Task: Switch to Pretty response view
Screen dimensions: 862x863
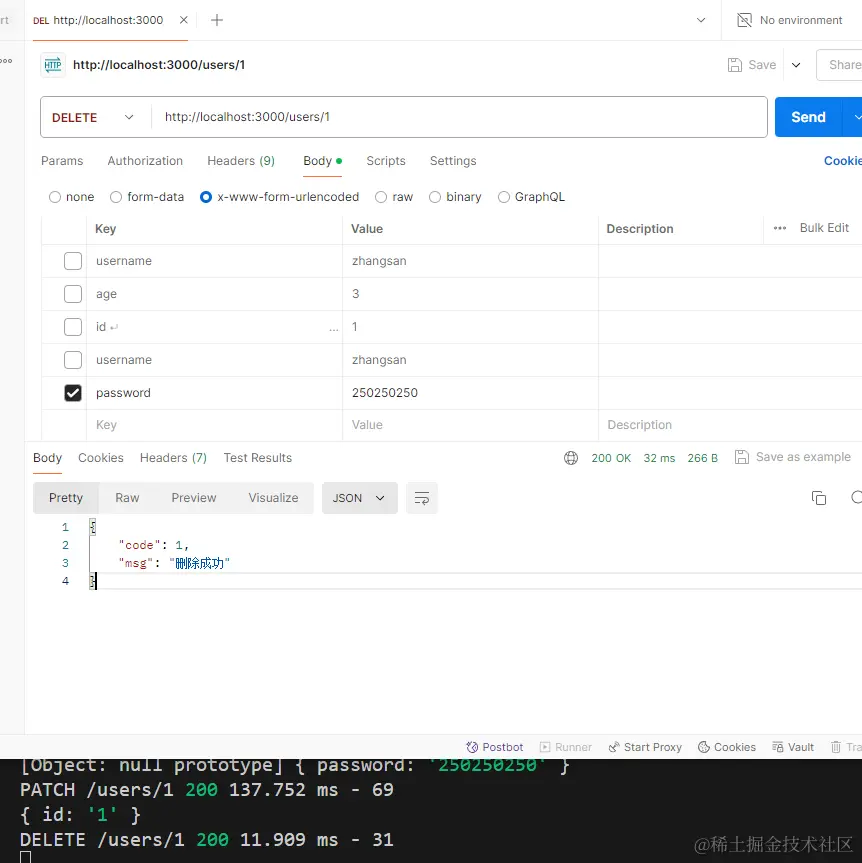Action: [x=66, y=498]
